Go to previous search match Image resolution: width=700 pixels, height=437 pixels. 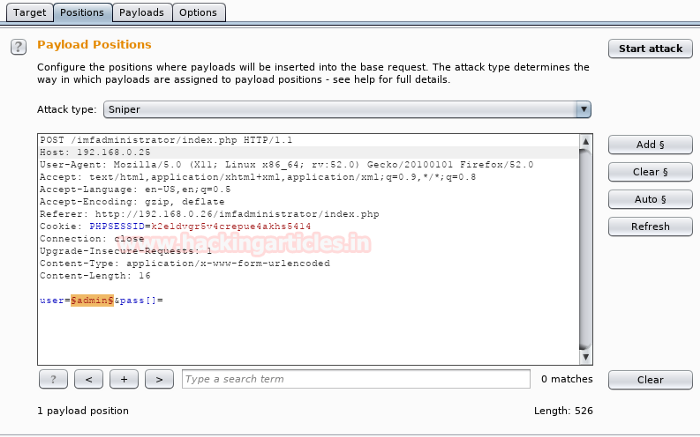pos(89,379)
